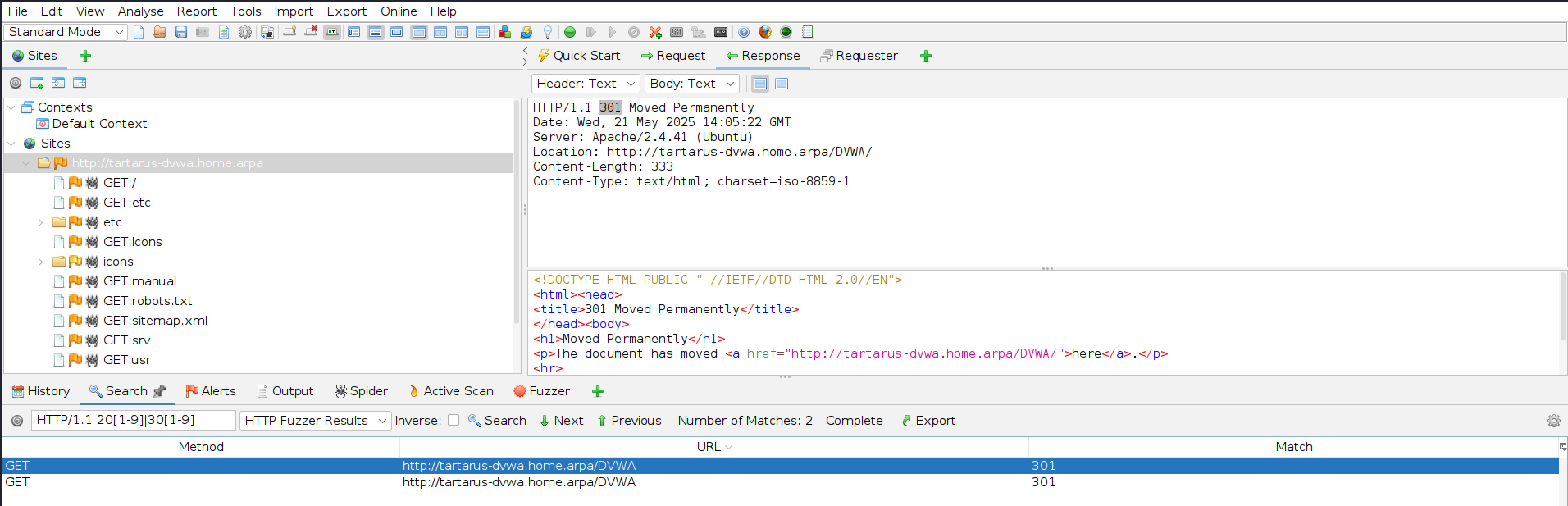1568x506 pixels.
Task: Launch browser with the Firefox icon
Action: tap(765, 32)
